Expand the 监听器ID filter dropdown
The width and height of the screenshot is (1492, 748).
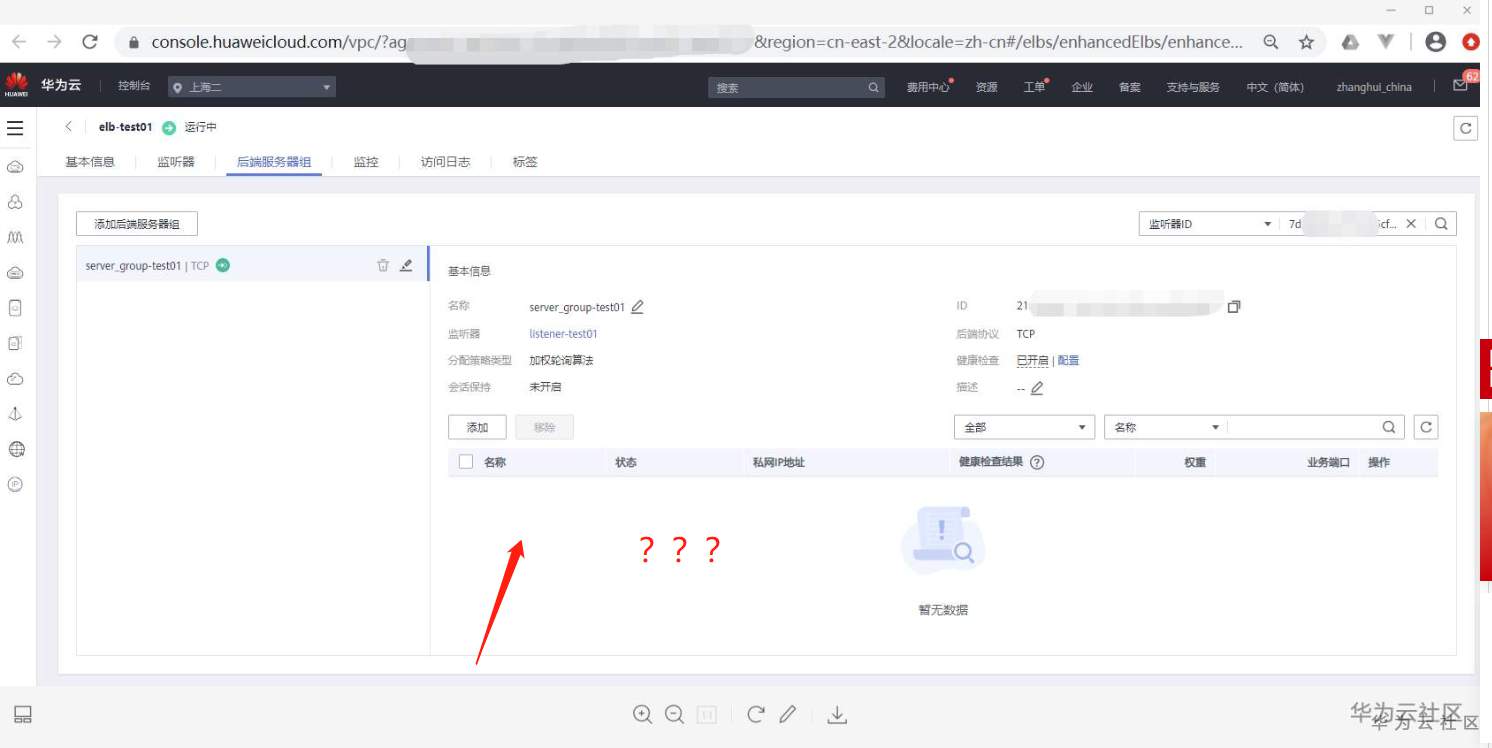click(x=1209, y=224)
